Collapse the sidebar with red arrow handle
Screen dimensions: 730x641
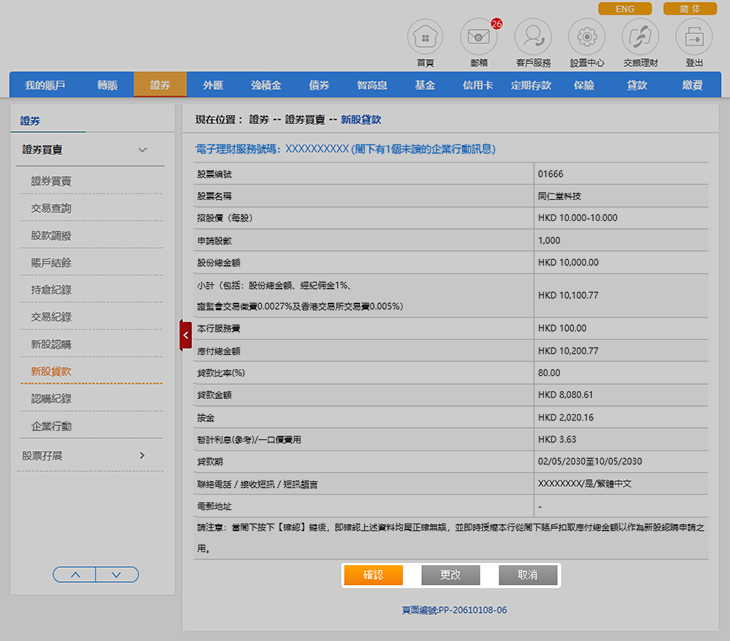[x=185, y=335]
